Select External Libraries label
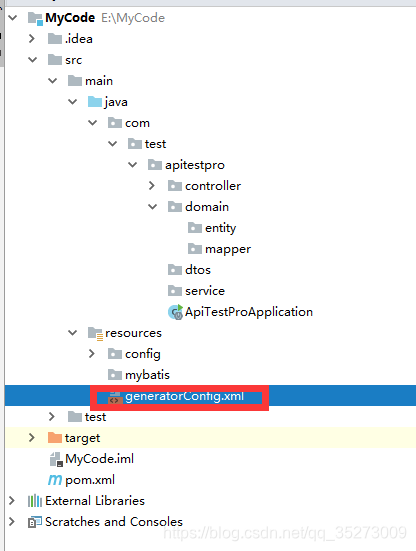 95,500
